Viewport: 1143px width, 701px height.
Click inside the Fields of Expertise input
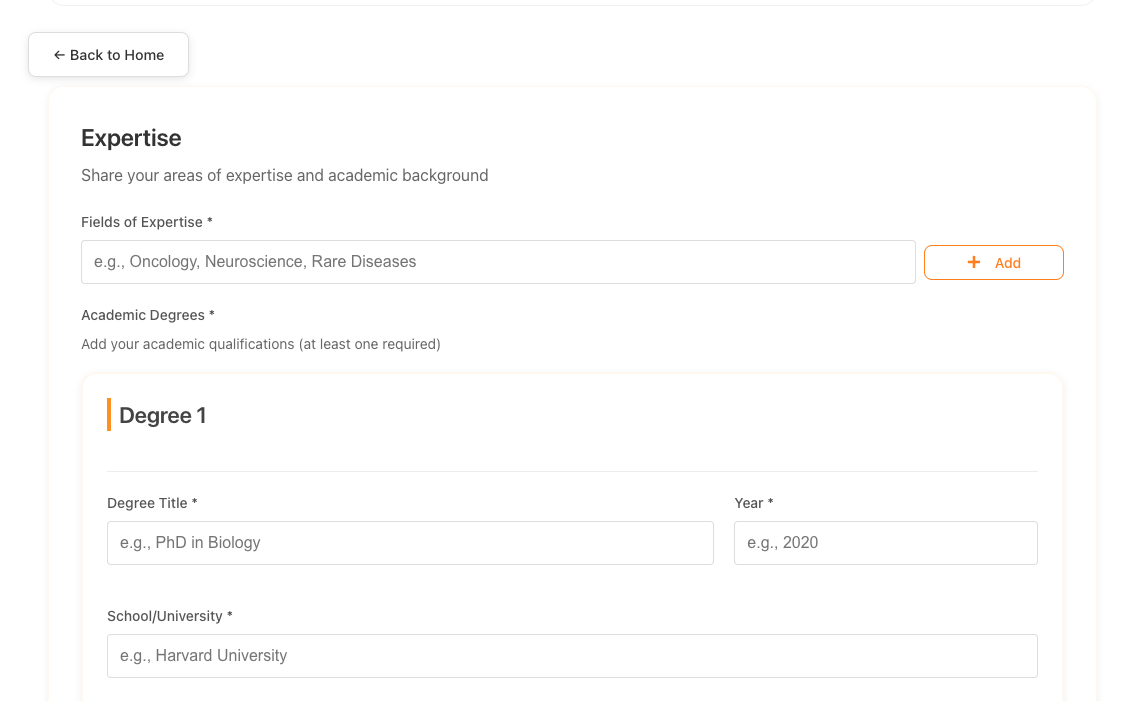498,262
